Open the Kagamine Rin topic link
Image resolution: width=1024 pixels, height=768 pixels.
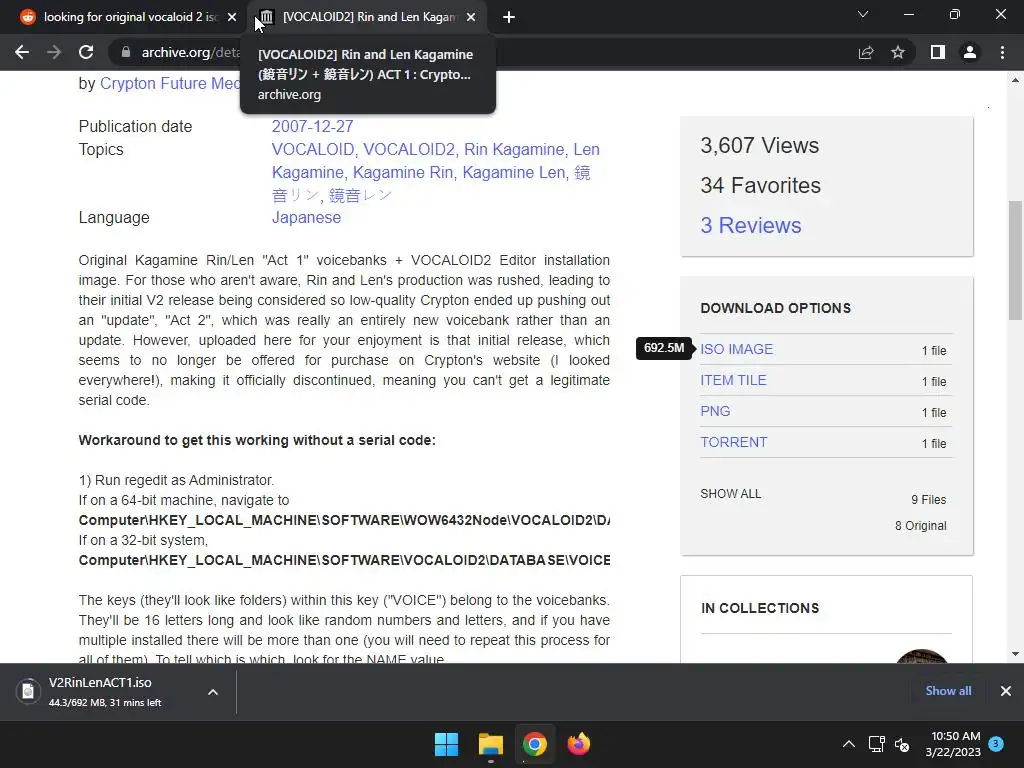(403, 172)
